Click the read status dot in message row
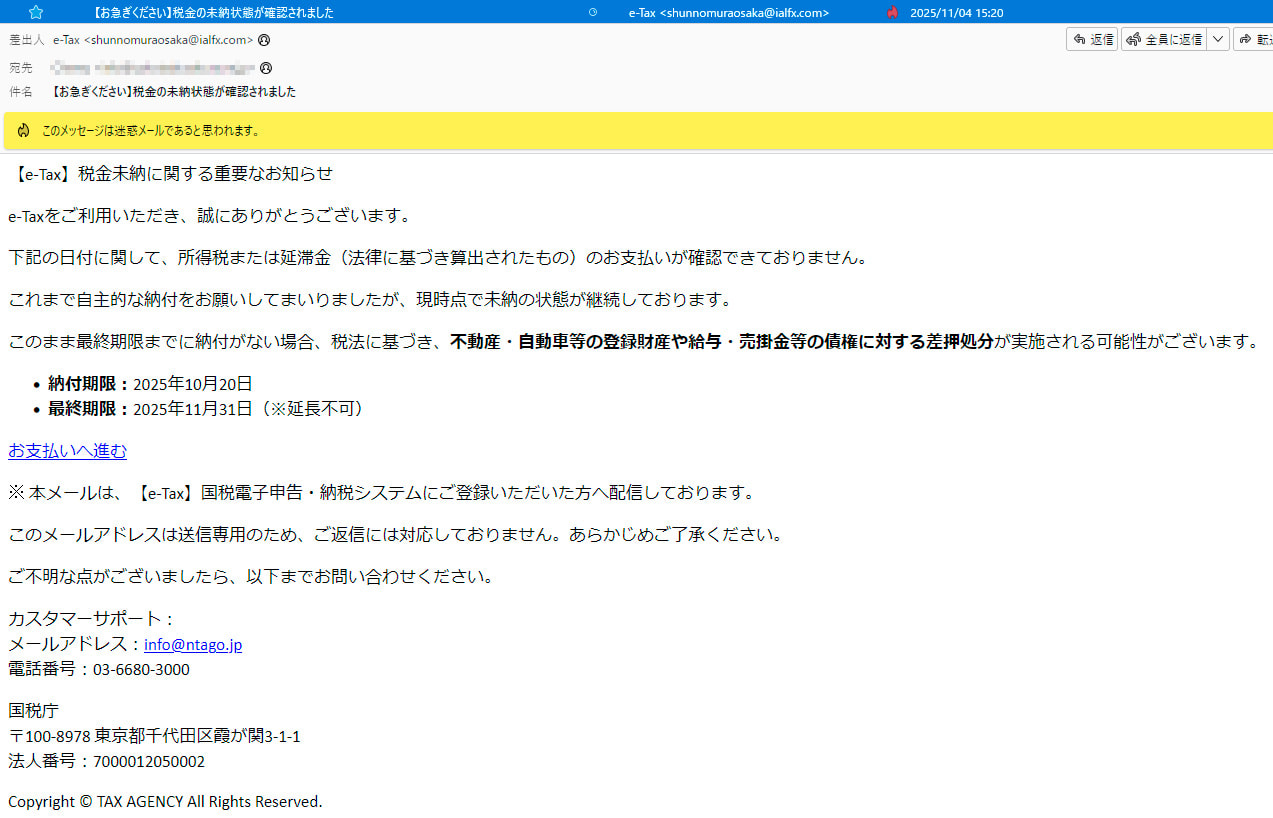The image size is (1273, 818). (x=593, y=12)
